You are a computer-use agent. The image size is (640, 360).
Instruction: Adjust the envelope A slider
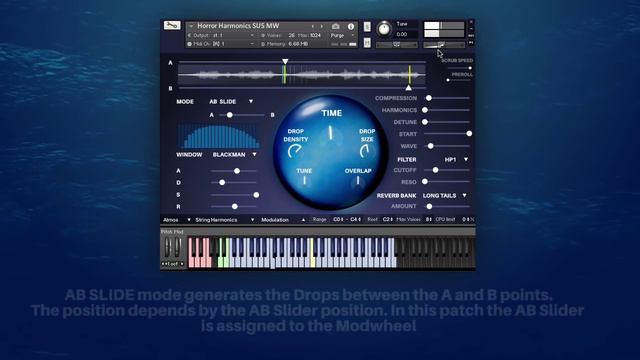(233, 171)
